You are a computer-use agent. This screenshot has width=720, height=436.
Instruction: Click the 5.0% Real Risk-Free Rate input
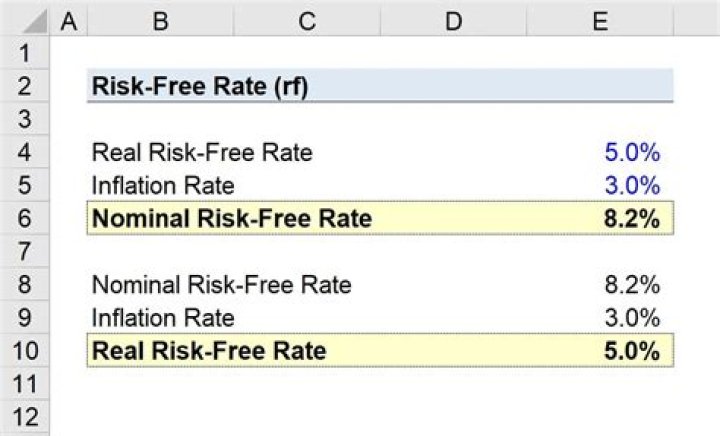pyautogui.click(x=632, y=152)
